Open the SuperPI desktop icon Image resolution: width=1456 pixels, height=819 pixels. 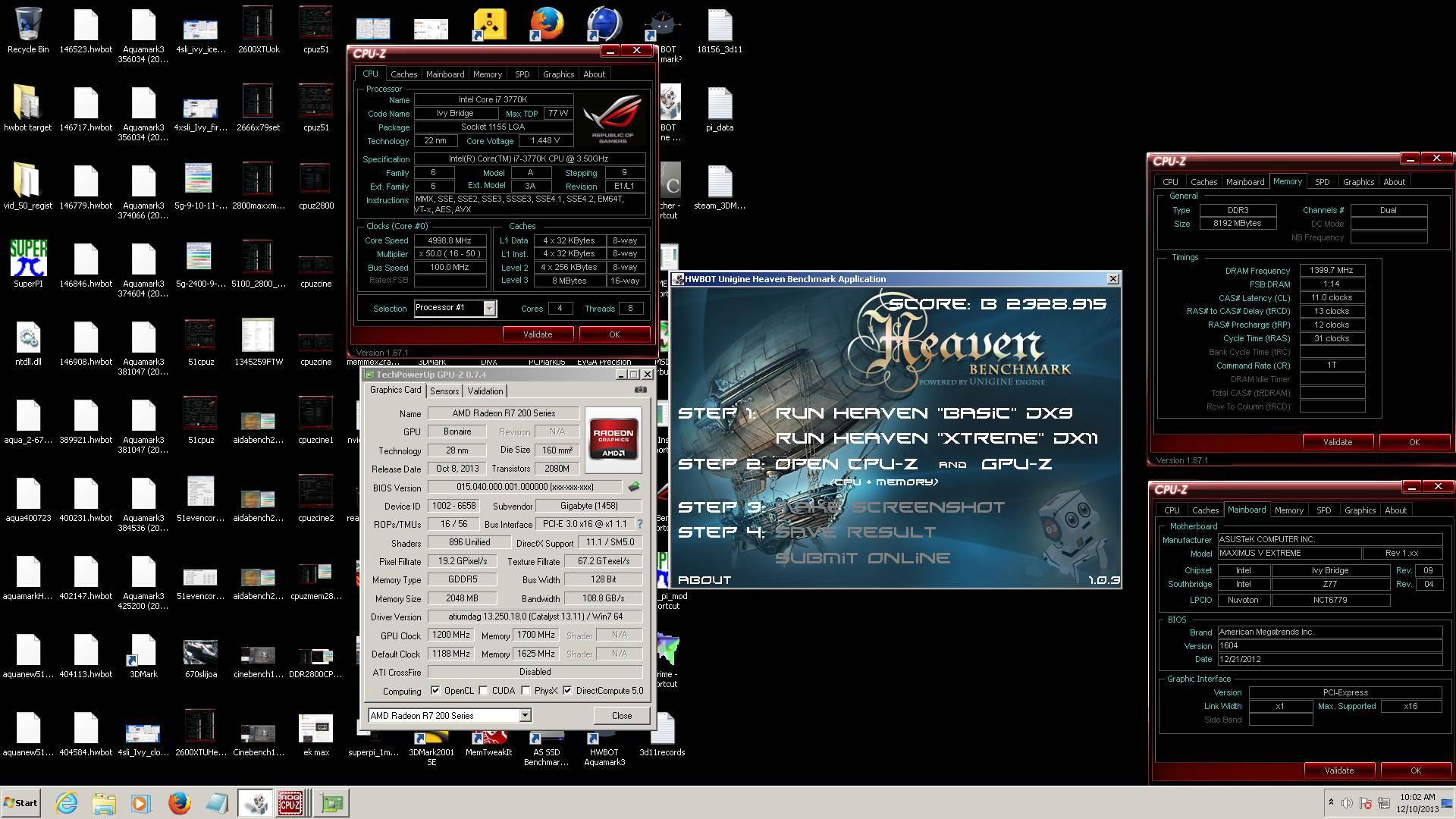click(28, 263)
